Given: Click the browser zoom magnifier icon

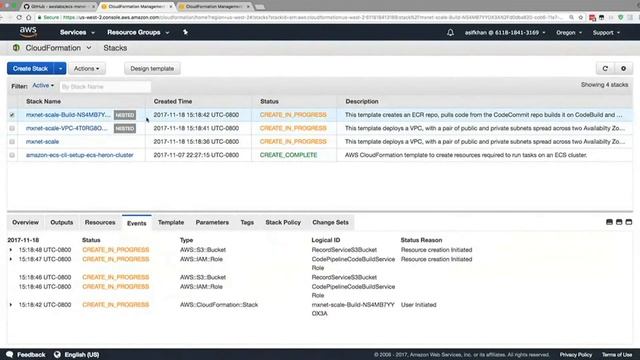Looking at the screenshot, I should click(x=571, y=18).
